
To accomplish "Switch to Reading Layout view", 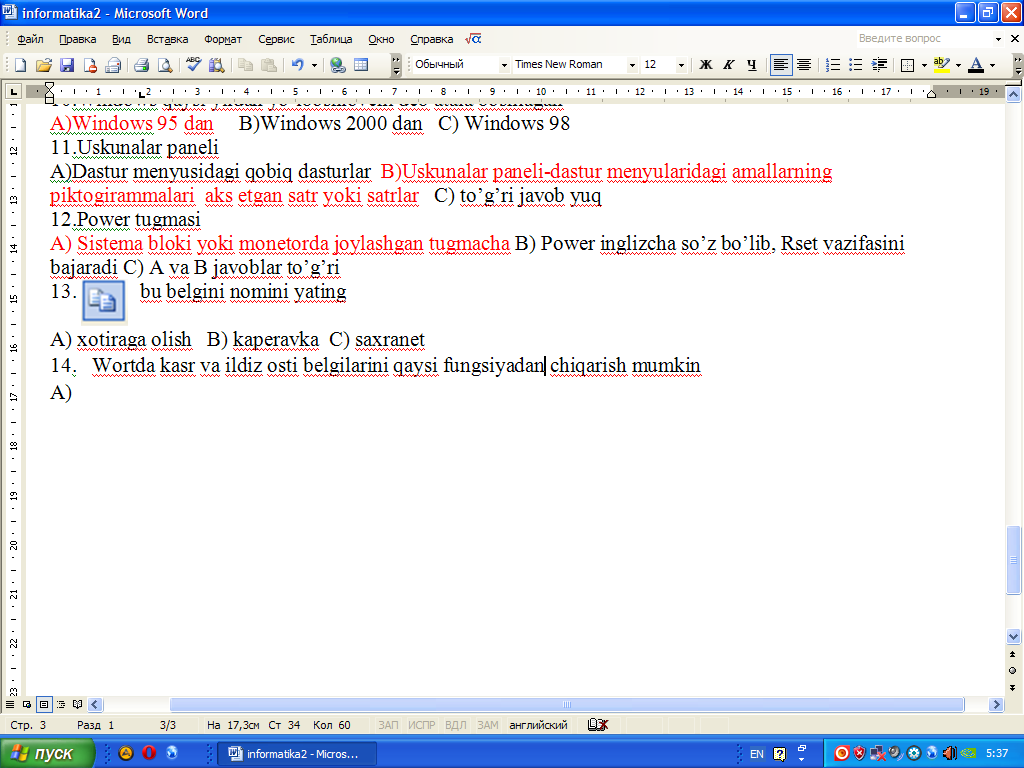I will click(78, 705).
